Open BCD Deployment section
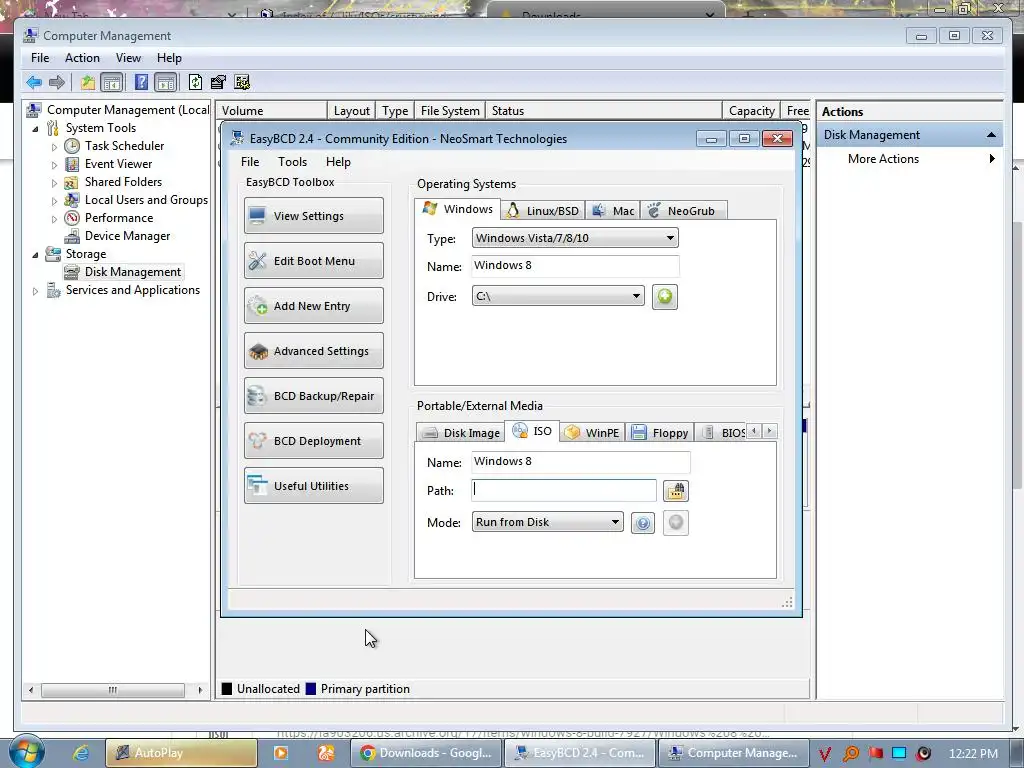This screenshot has width=1024, height=768. point(313,441)
